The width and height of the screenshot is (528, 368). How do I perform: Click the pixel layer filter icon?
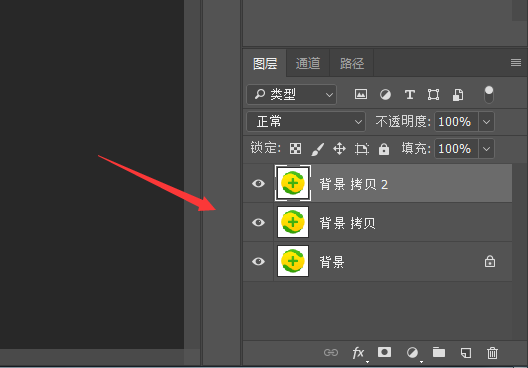[361, 94]
